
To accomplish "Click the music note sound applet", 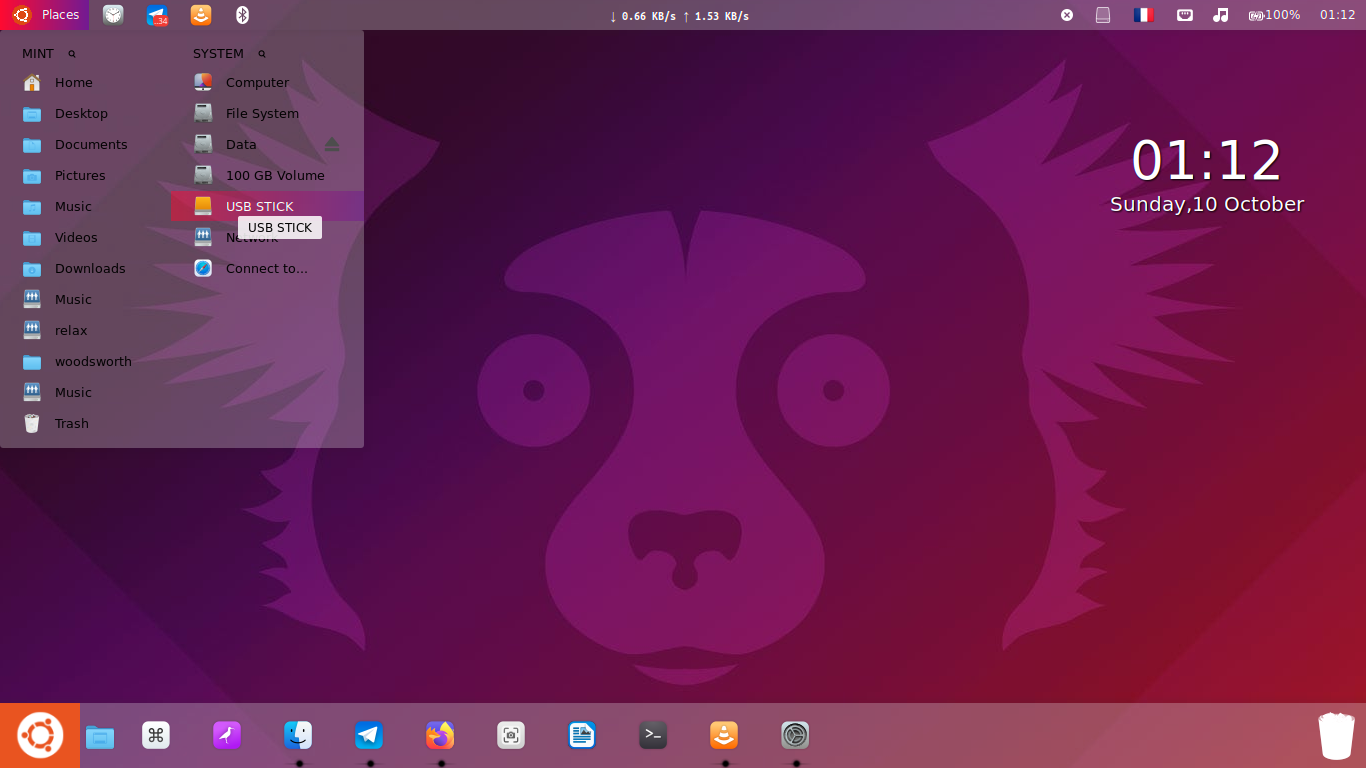I will click(x=1220, y=15).
